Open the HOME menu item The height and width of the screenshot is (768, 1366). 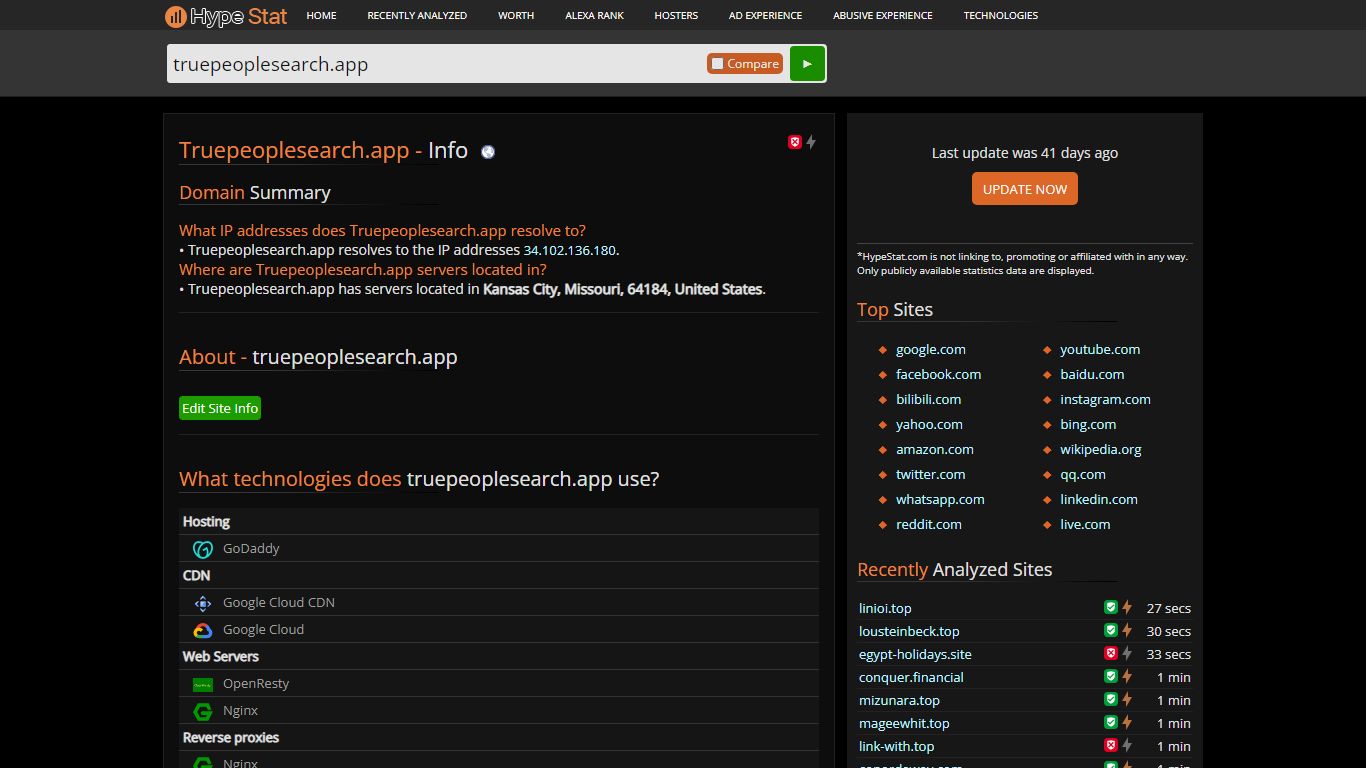321,16
